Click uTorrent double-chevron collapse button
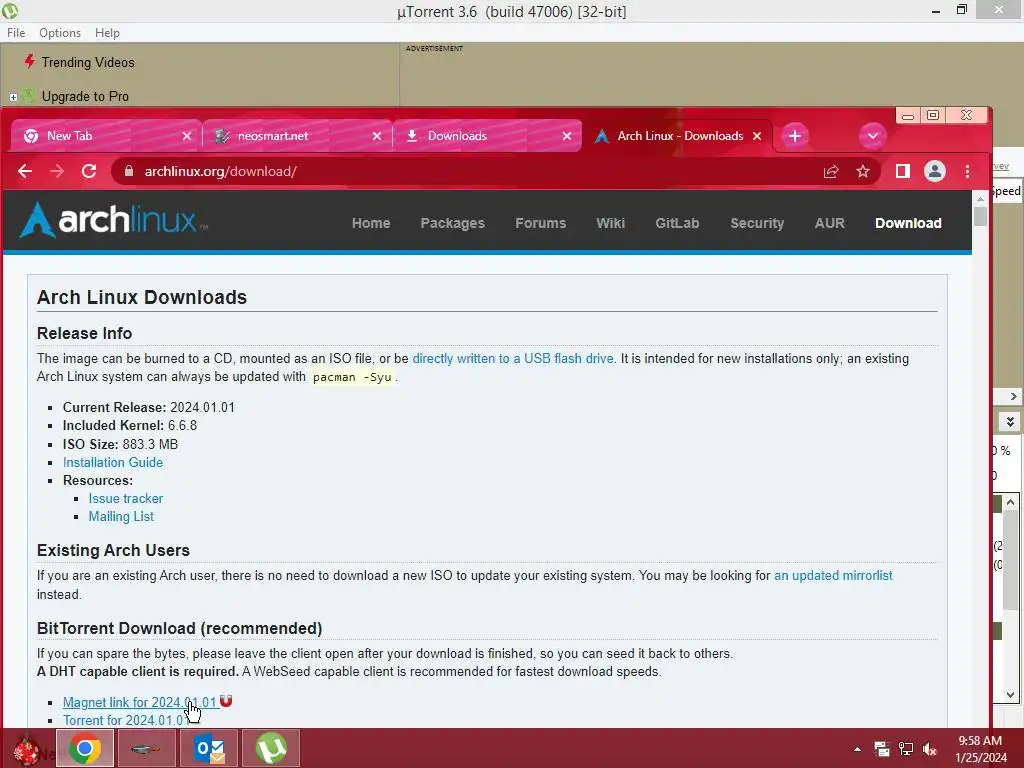 click(1010, 422)
